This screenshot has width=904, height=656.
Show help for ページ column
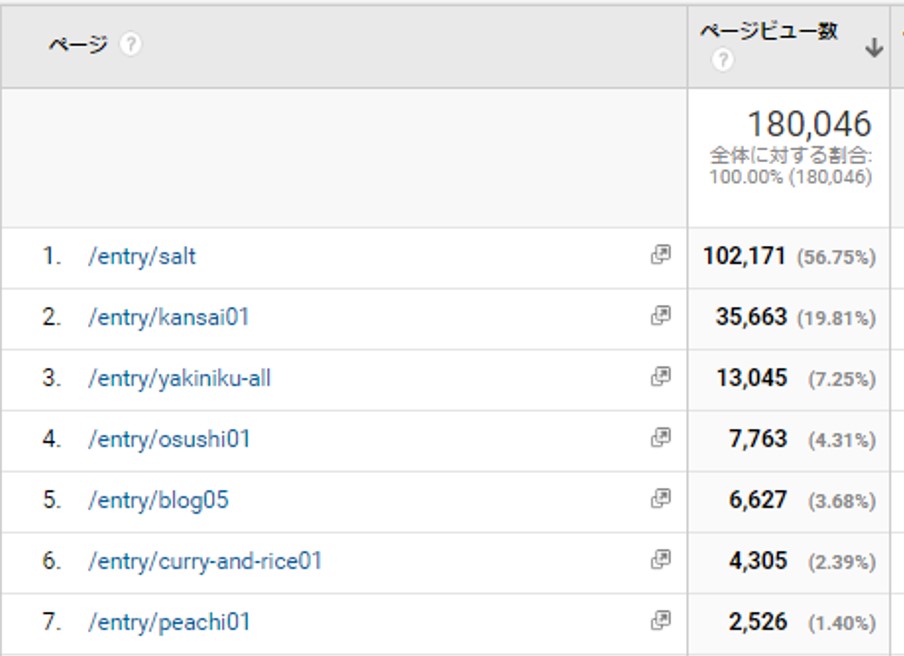point(130,44)
